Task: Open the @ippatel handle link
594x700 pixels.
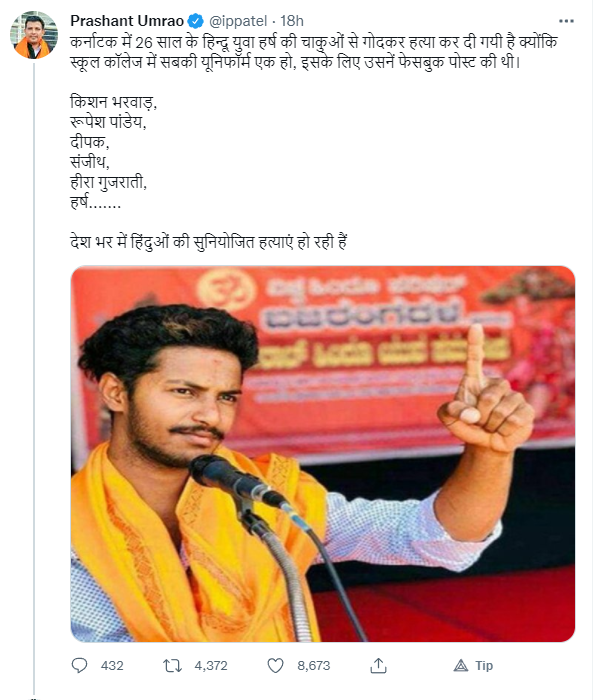Action: click(238, 21)
